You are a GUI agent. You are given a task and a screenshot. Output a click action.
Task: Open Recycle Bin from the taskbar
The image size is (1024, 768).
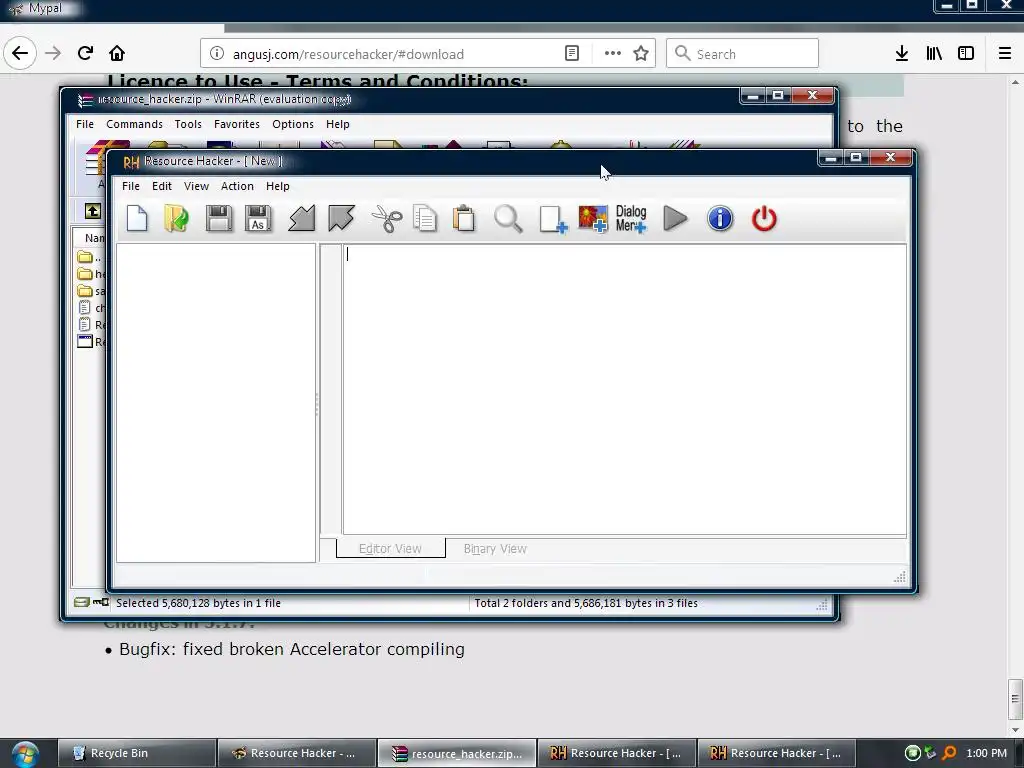(136, 753)
